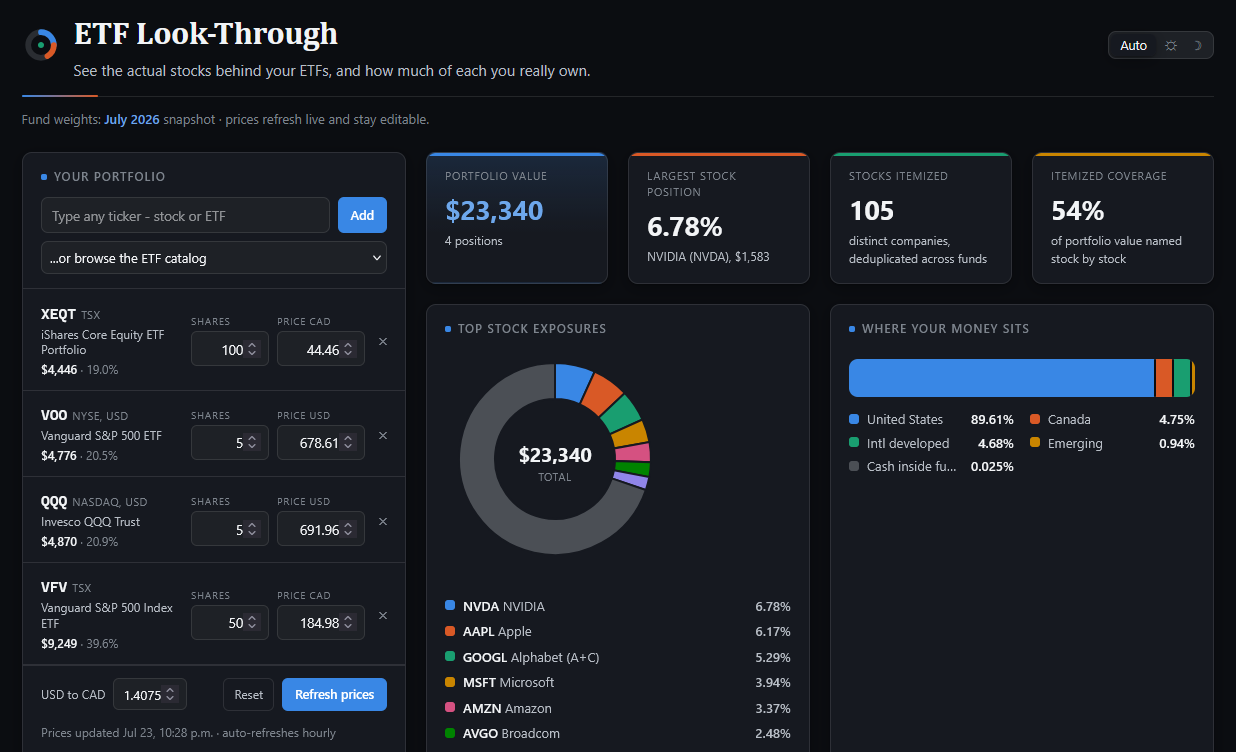
Task: Click the Reset button
Action: [x=248, y=694]
